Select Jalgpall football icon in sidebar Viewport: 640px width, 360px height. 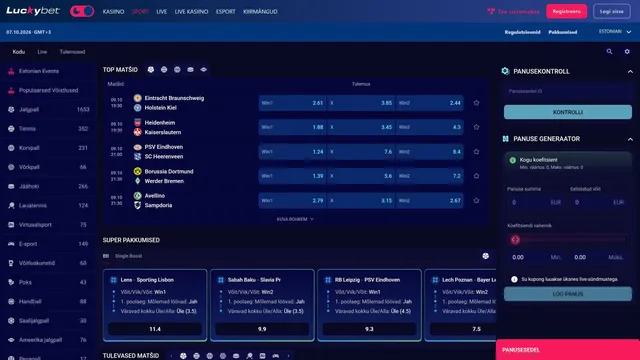click(x=11, y=109)
